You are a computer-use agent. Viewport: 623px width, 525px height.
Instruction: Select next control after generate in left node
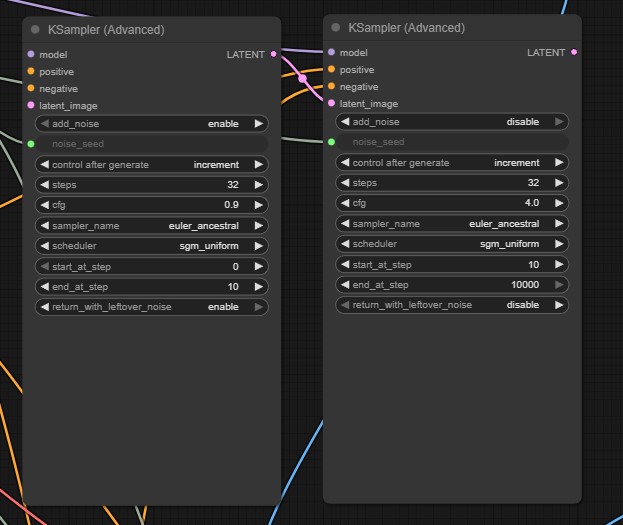click(x=259, y=165)
